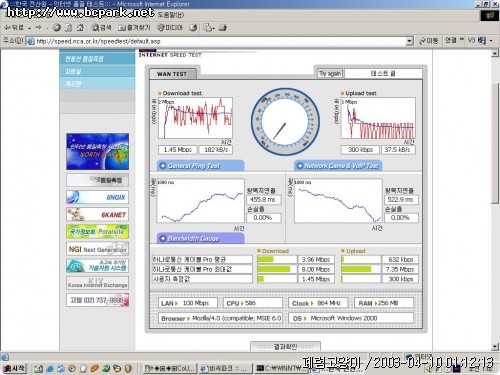Click the page scrollbar up arrow
The image size is (500, 375).
tap(495, 53)
